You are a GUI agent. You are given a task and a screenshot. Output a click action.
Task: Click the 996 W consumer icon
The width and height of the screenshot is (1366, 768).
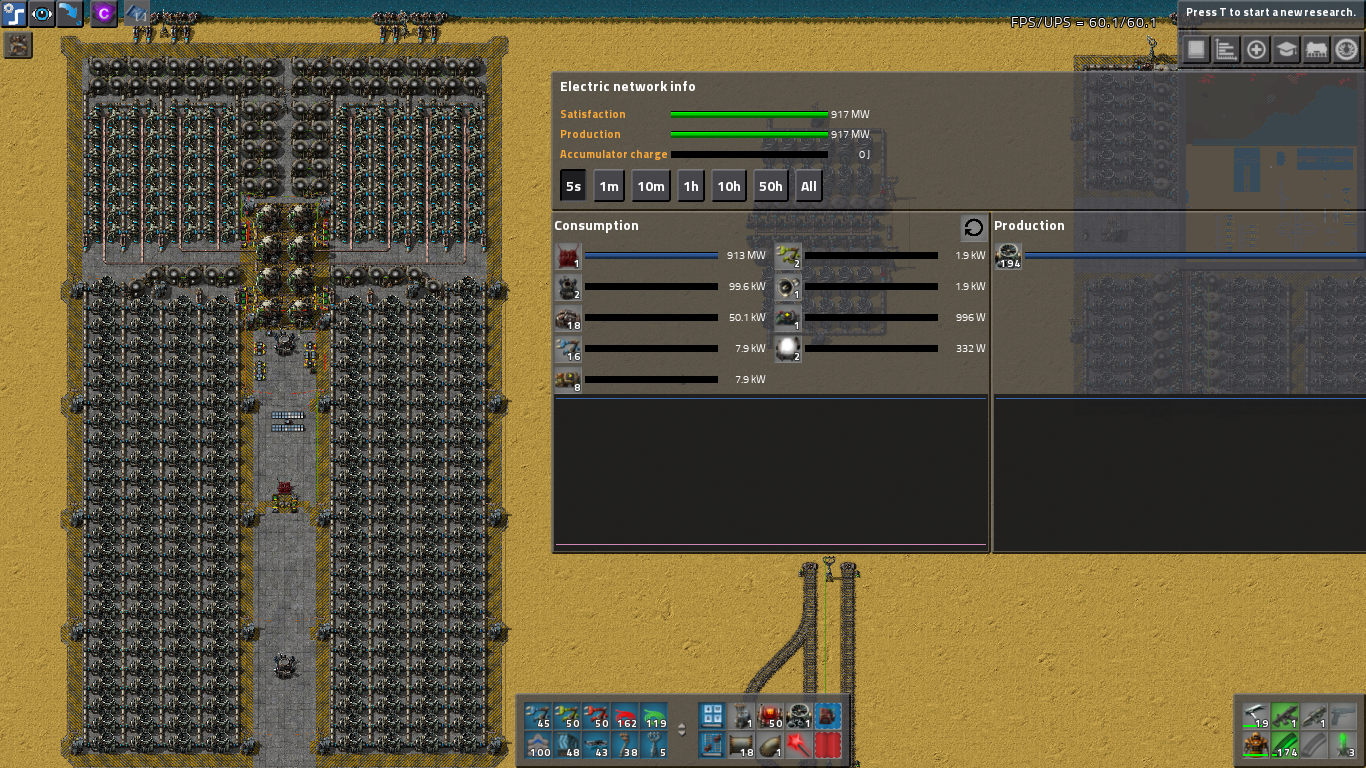click(x=788, y=318)
